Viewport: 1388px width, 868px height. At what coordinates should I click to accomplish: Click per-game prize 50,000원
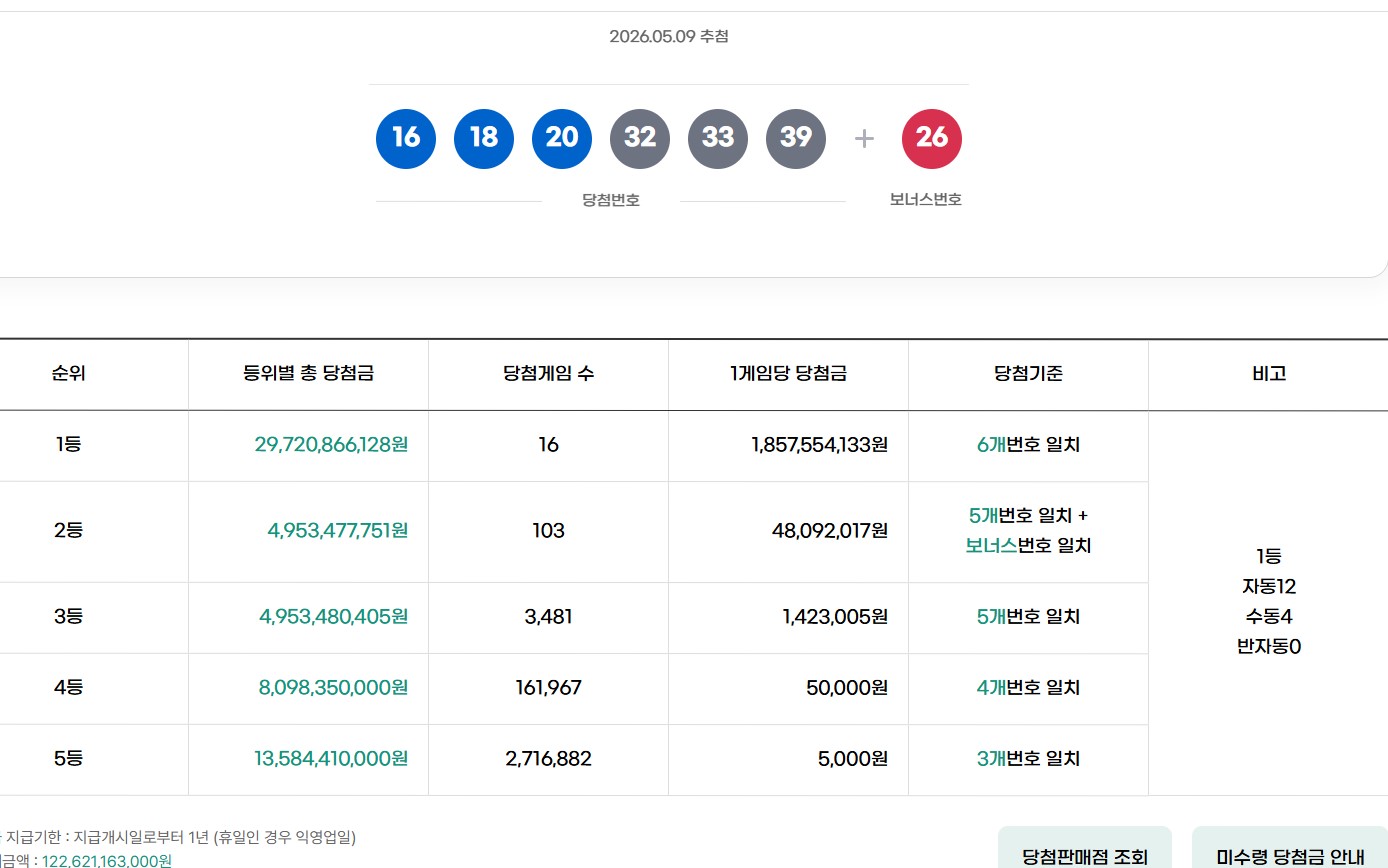(847, 688)
